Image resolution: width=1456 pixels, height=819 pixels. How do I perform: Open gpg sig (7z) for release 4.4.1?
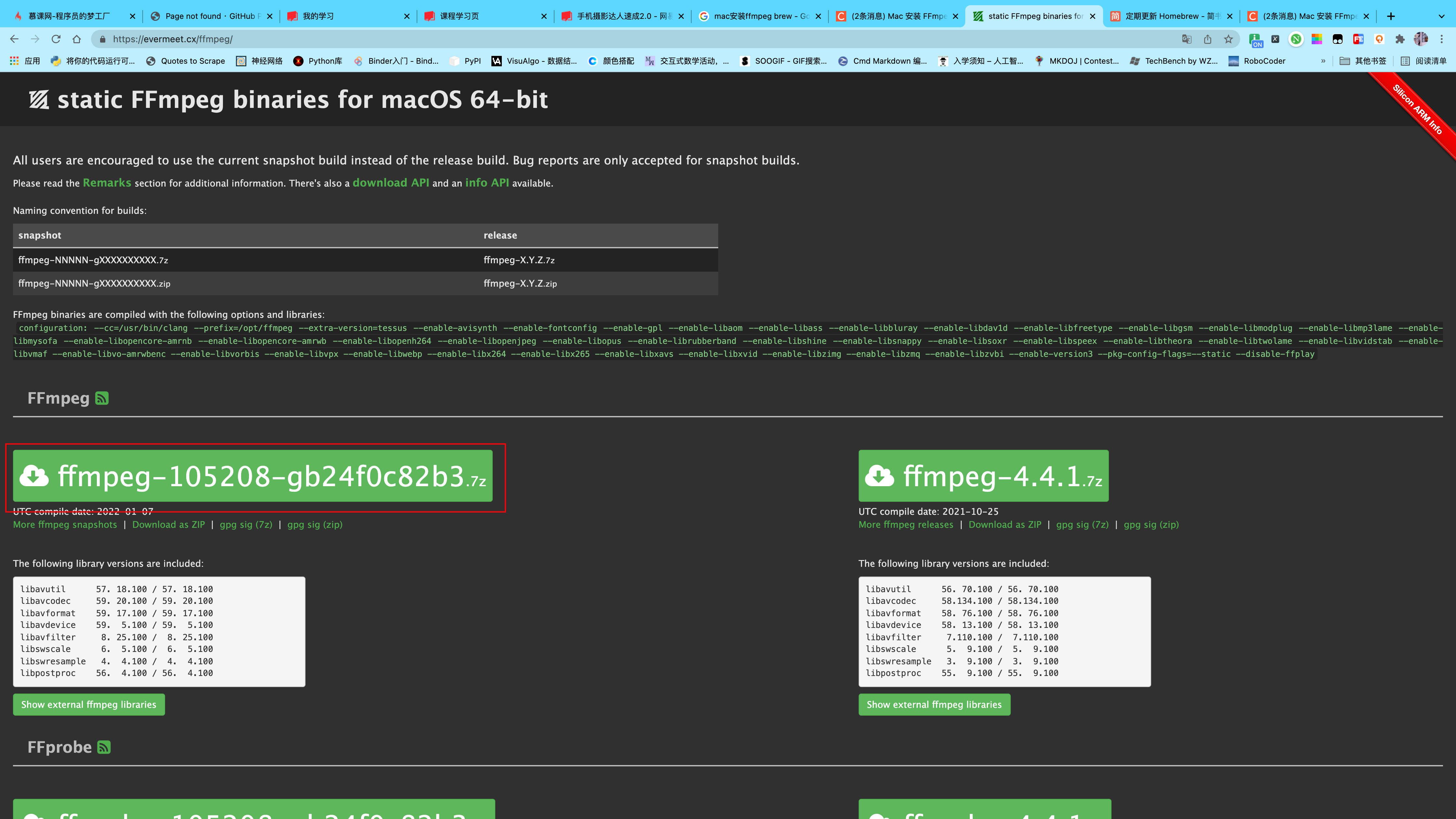click(x=1082, y=525)
